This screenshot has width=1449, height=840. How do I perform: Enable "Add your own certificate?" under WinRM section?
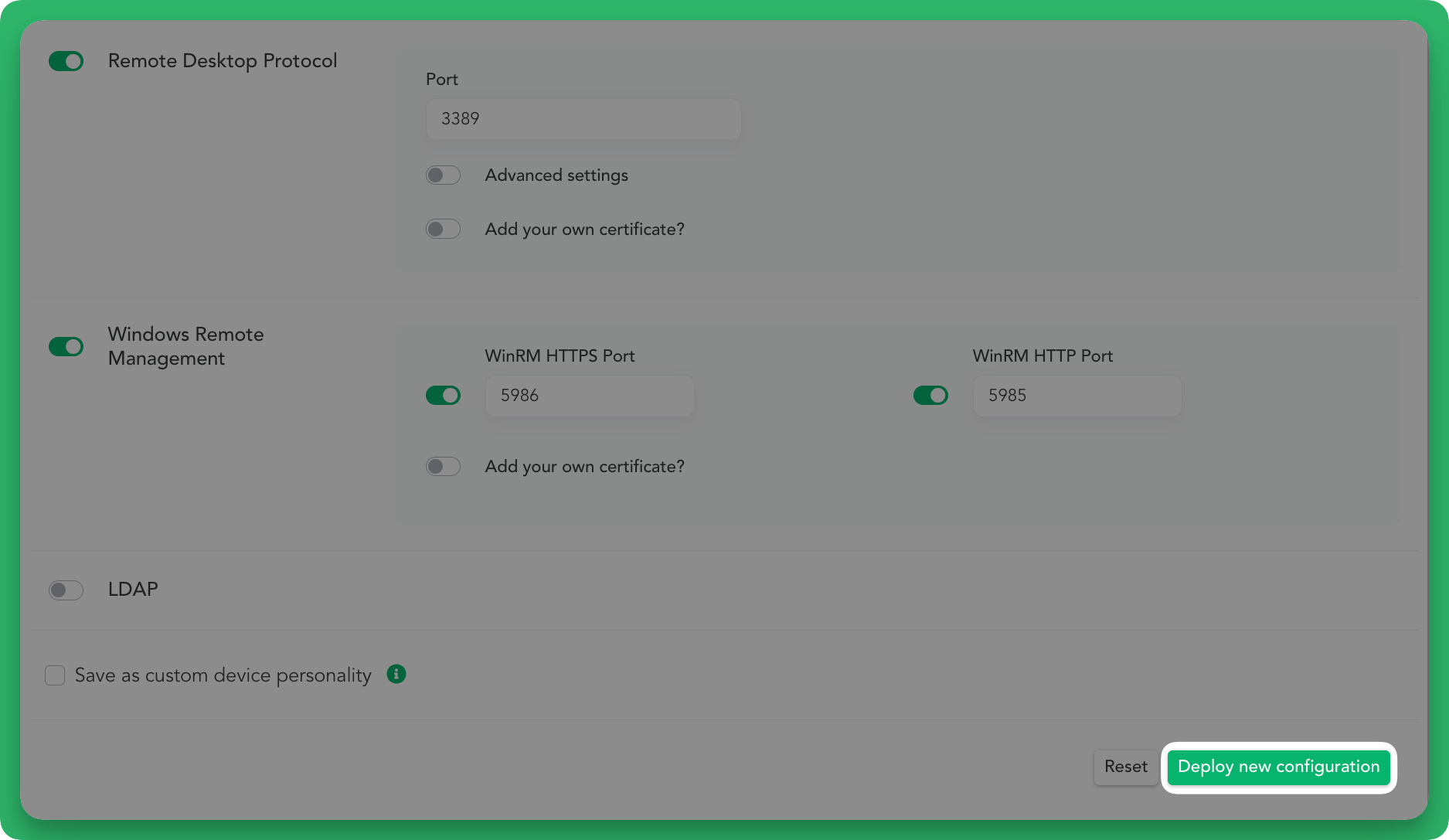[443, 466]
